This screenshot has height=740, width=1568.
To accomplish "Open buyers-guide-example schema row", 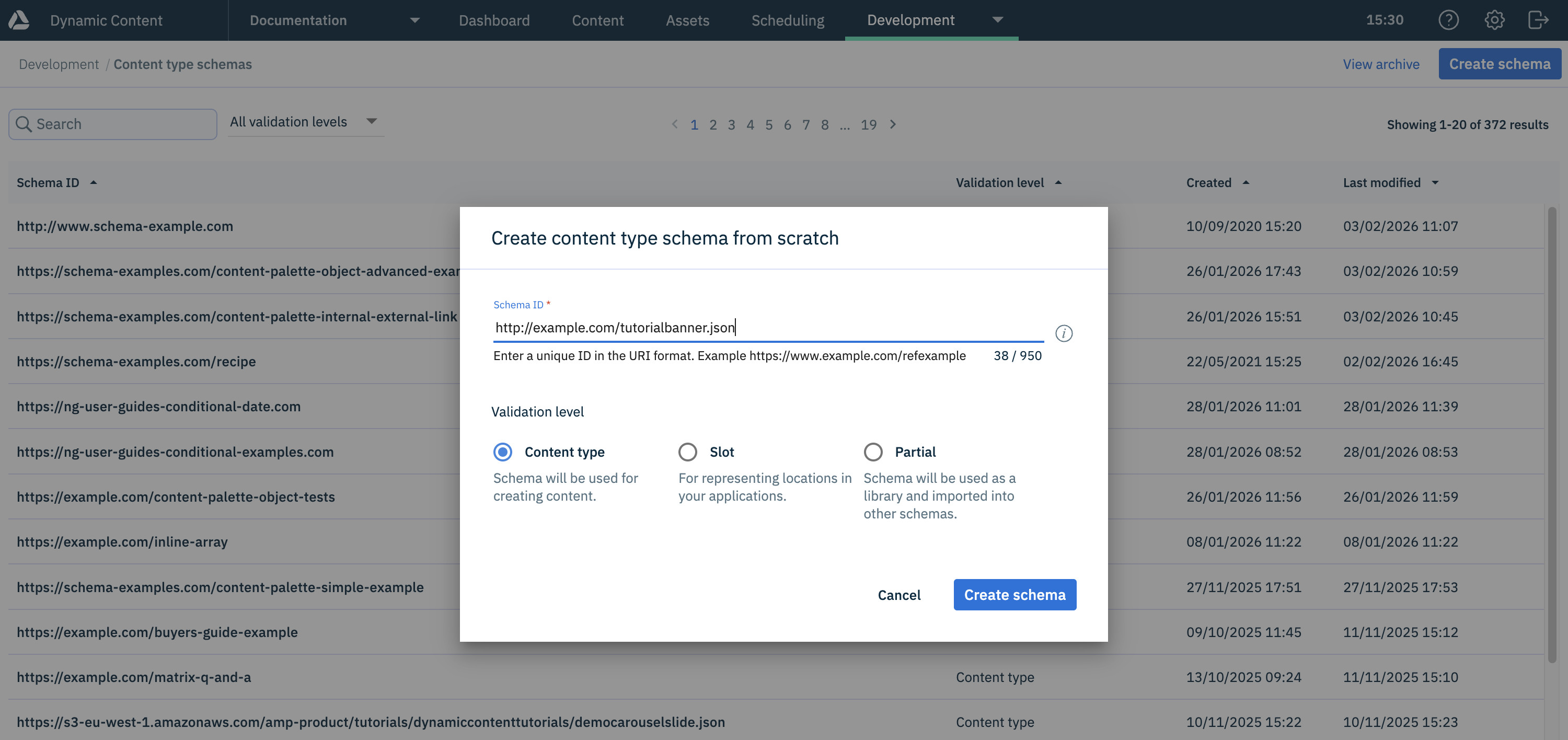I will pos(157,632).
